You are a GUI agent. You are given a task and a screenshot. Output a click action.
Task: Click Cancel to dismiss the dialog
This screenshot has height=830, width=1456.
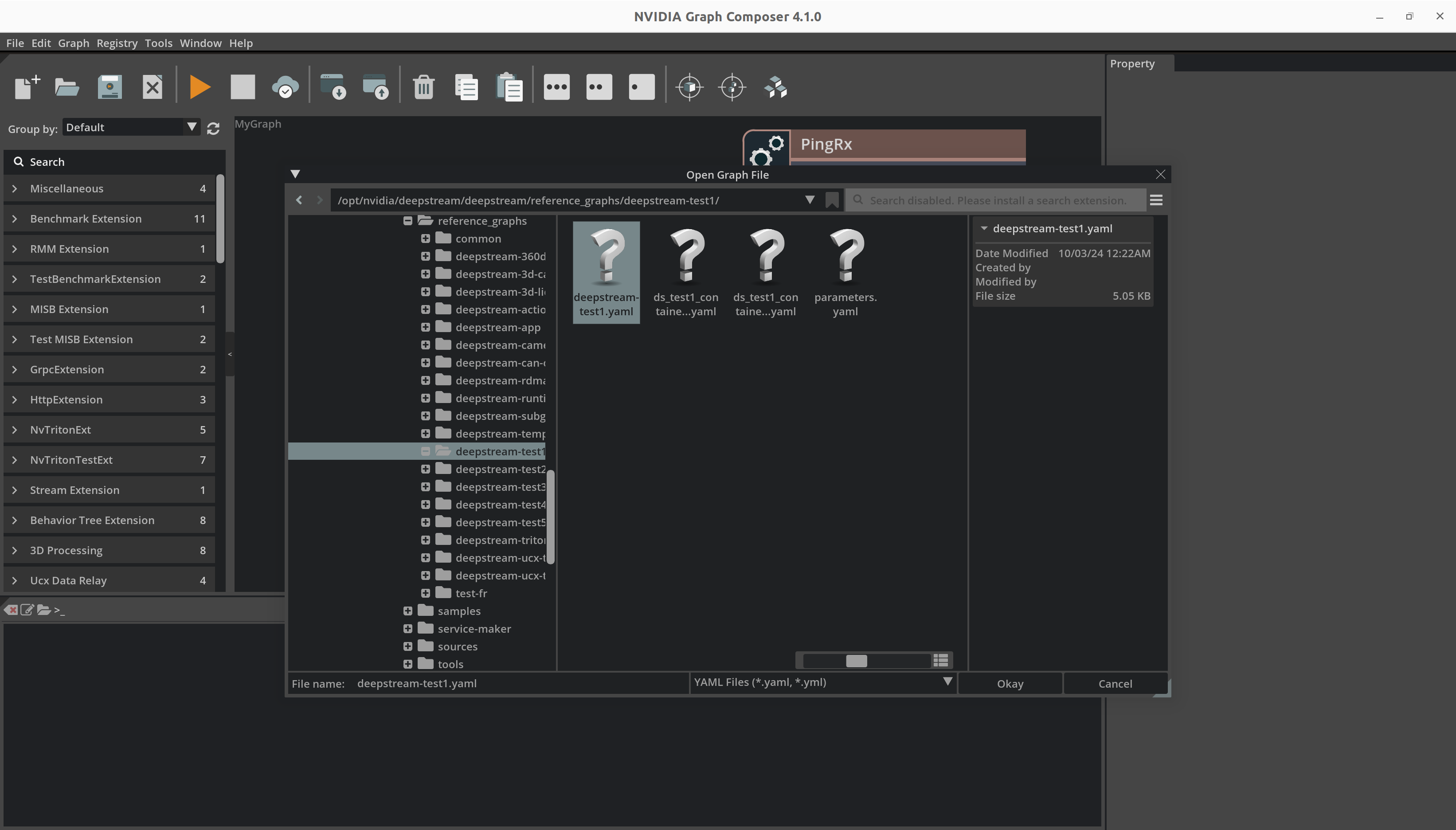(x=1115, y=683)
